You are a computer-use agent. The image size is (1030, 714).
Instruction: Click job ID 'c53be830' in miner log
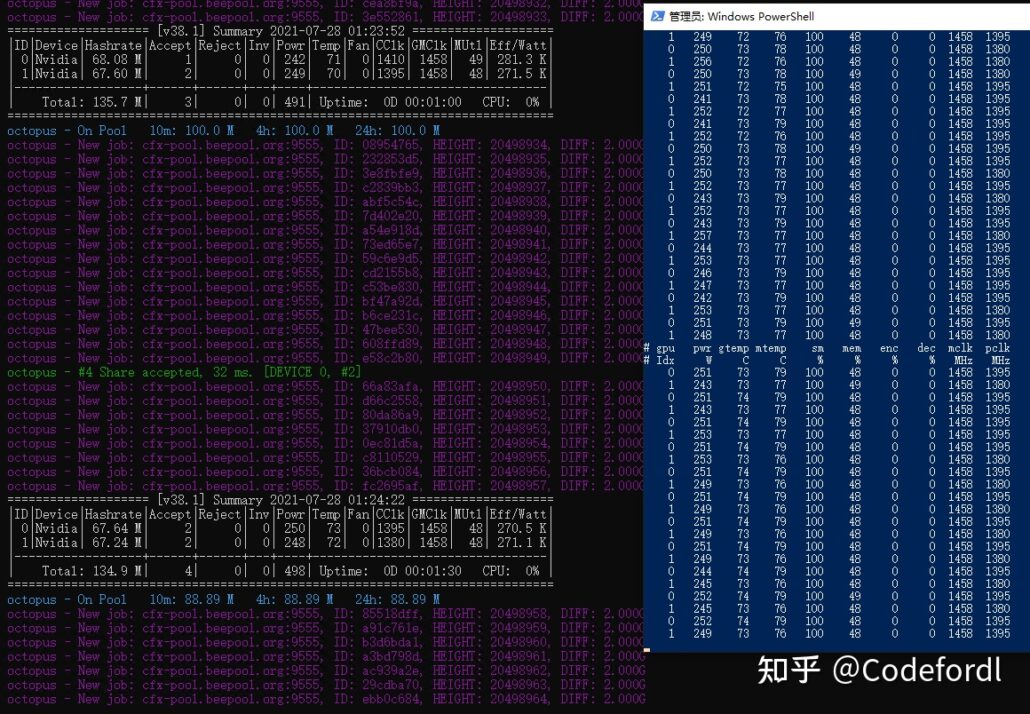390,288
